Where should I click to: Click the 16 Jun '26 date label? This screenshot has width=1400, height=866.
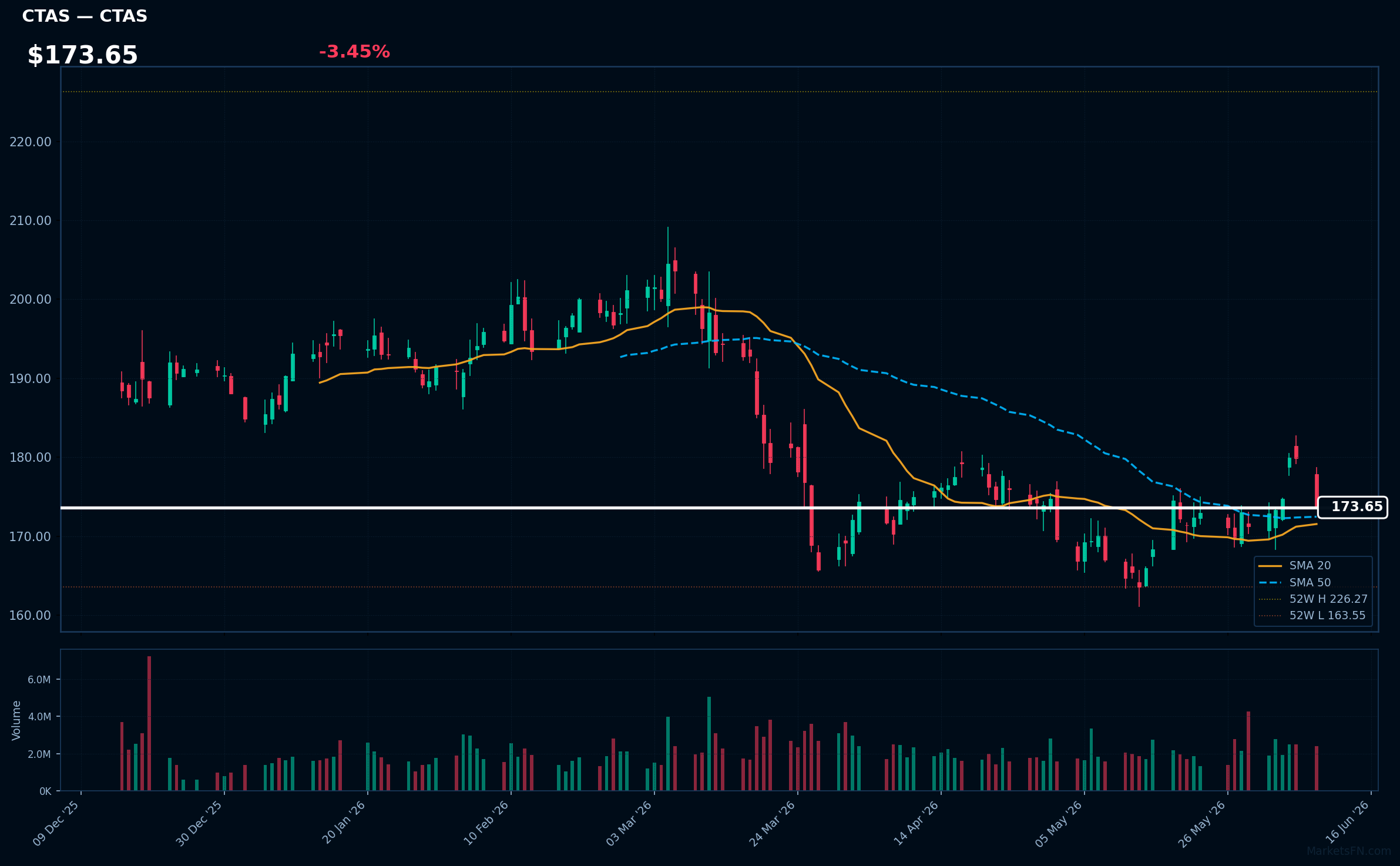1347,821
